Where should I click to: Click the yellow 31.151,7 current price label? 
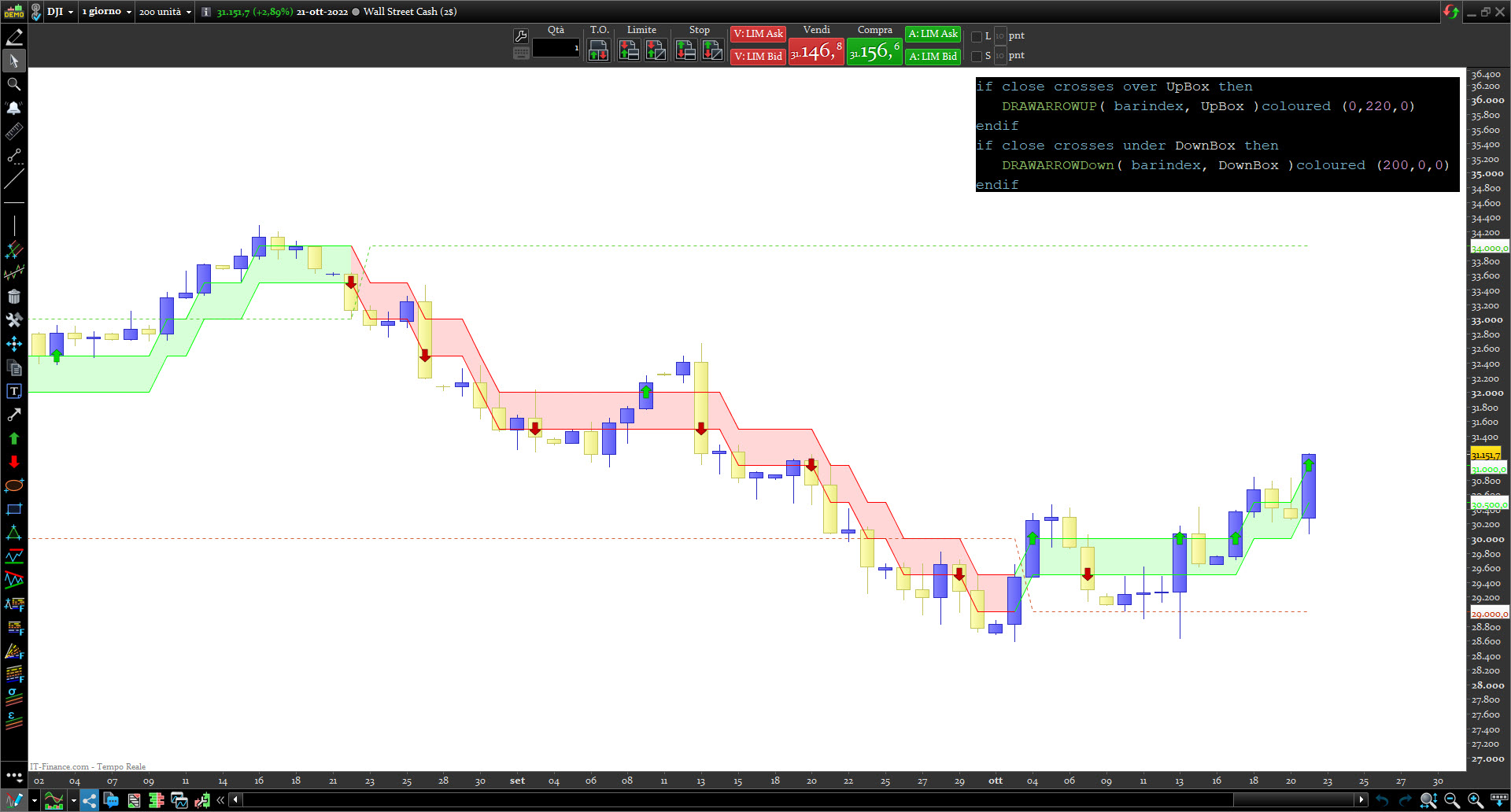[1486, 455]
